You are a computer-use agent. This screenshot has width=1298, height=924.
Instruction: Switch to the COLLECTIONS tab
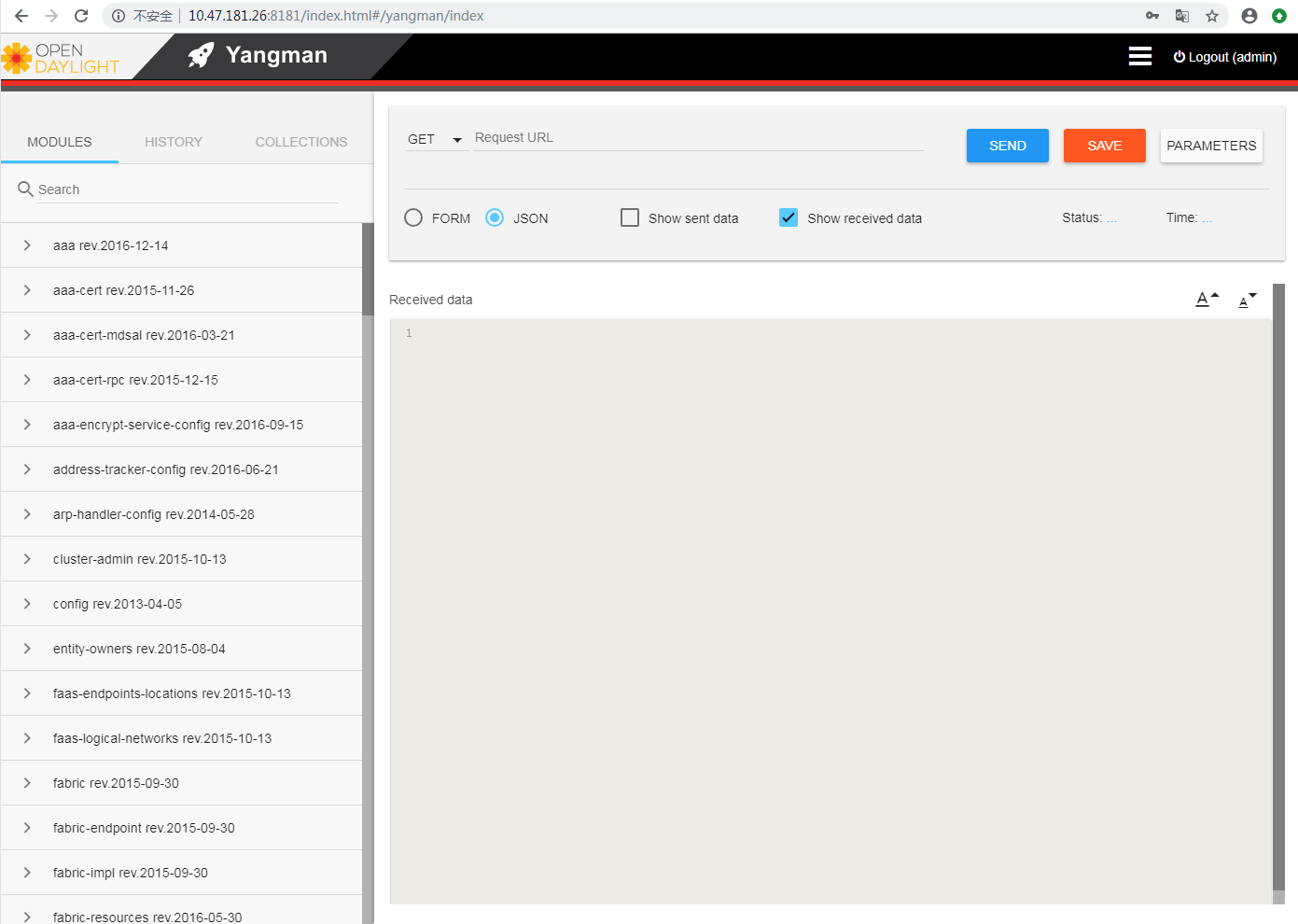(x=301, y=142)
